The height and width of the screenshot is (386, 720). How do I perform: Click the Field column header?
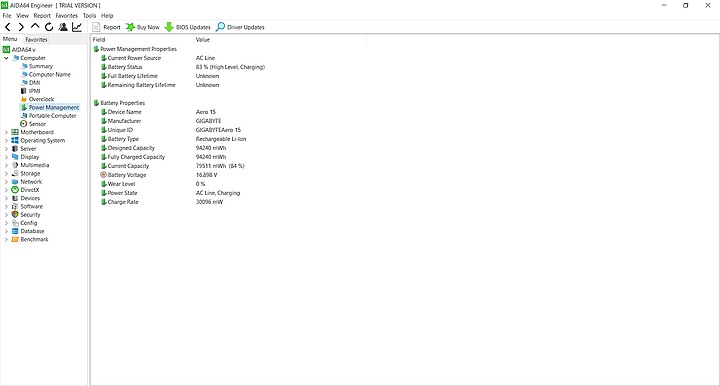(142, 39)
